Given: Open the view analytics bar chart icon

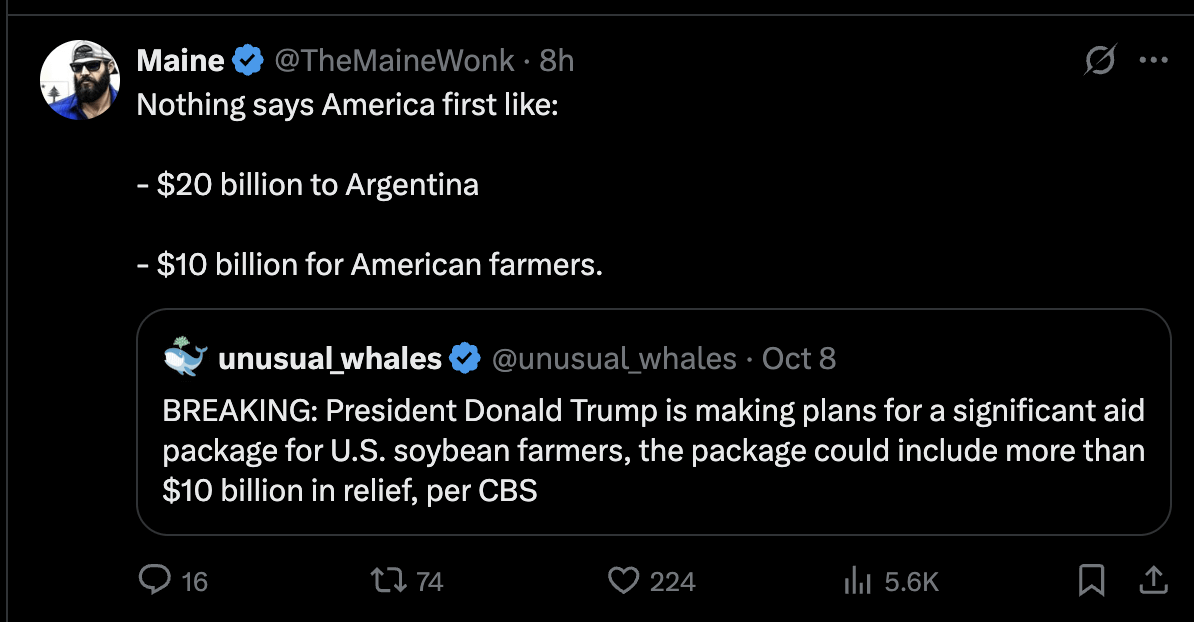Looking at the screenshot, I should point(859,579).
